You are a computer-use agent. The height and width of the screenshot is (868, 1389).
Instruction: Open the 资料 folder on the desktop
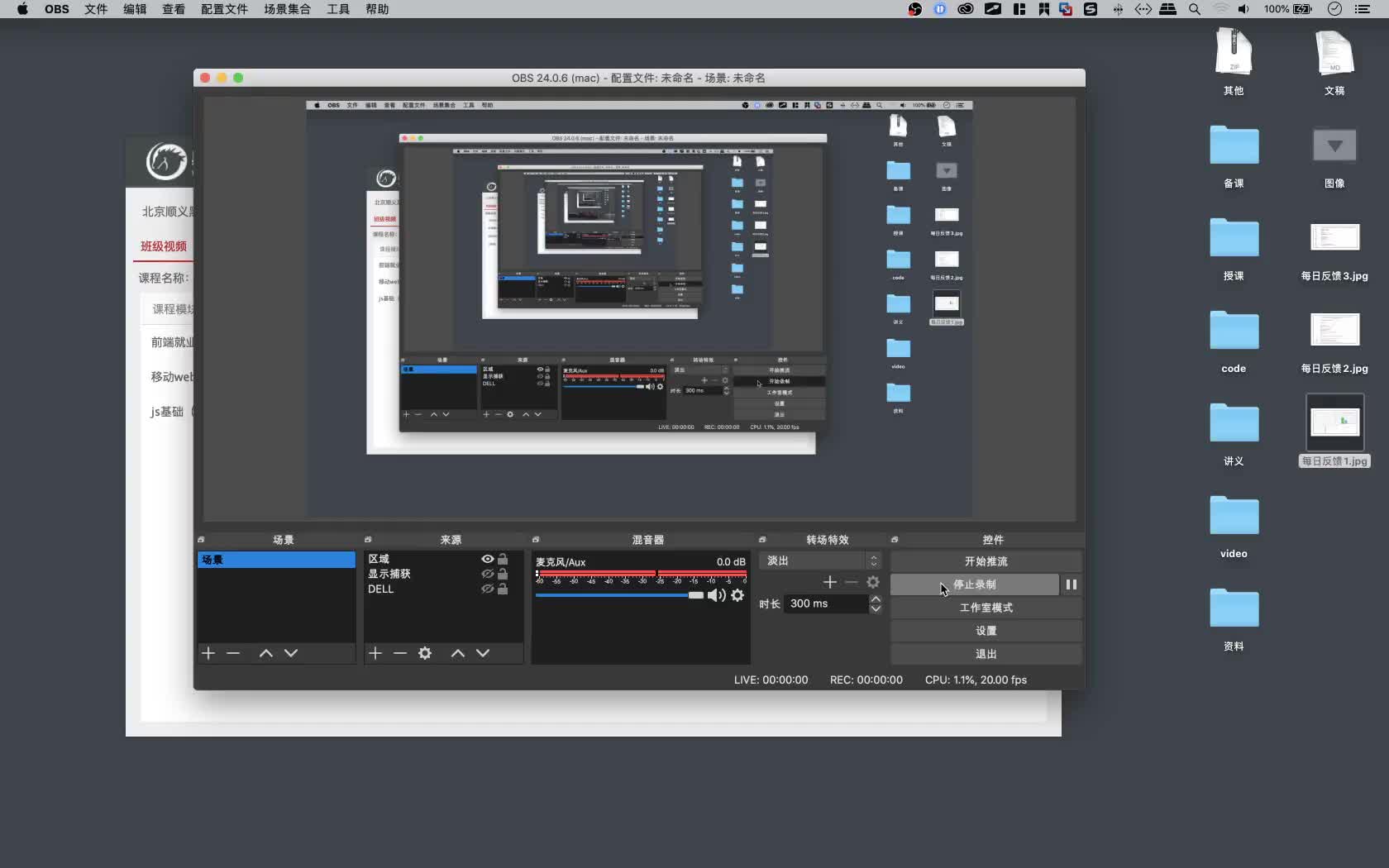[x=1234, y=608]
